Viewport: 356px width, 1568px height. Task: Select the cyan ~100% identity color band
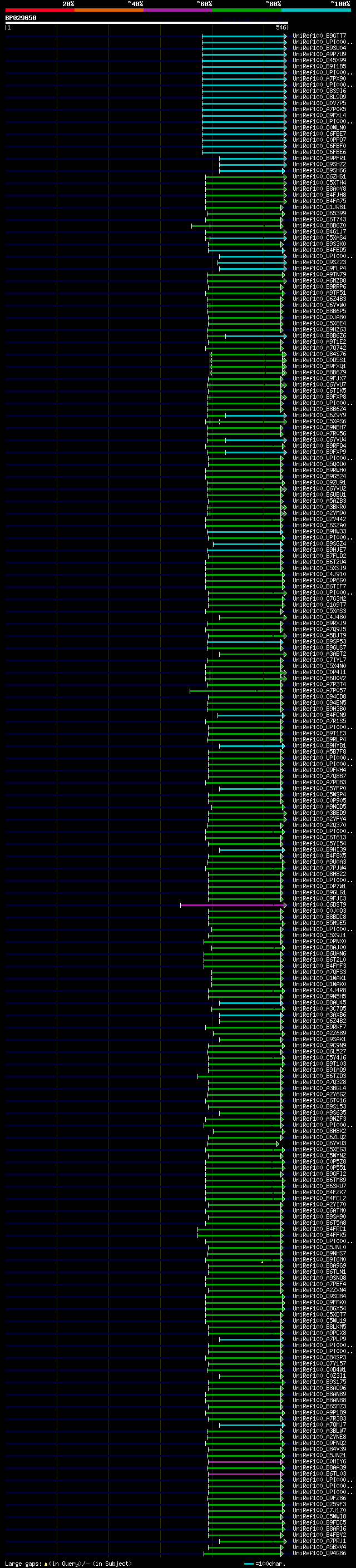(x=317, y=10)
